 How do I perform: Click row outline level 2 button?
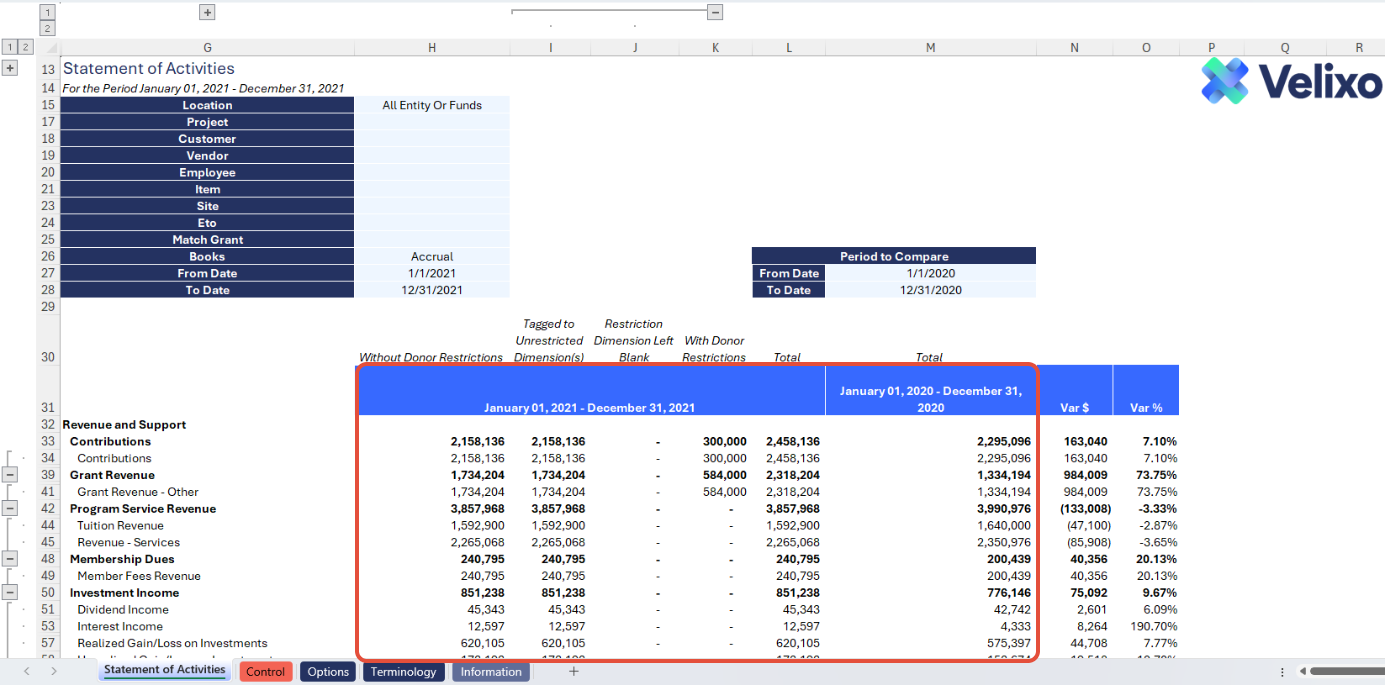tap(26, 47)
